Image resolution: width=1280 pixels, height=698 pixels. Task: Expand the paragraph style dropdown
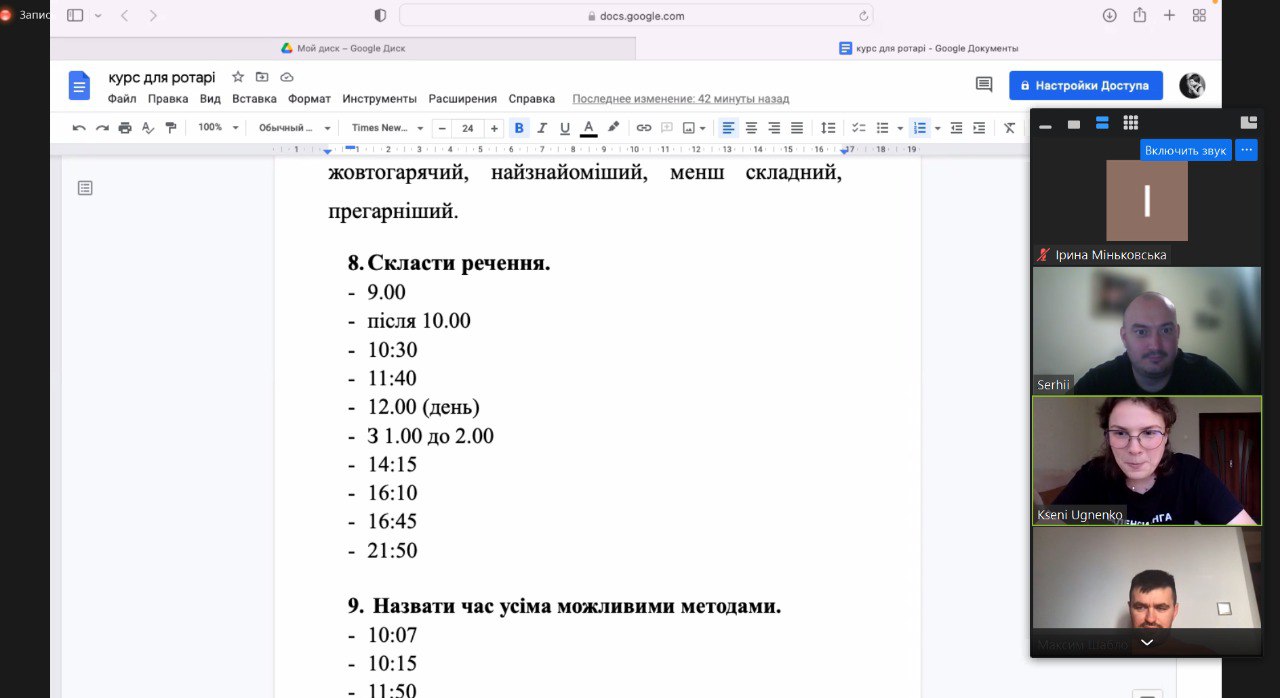294,128
